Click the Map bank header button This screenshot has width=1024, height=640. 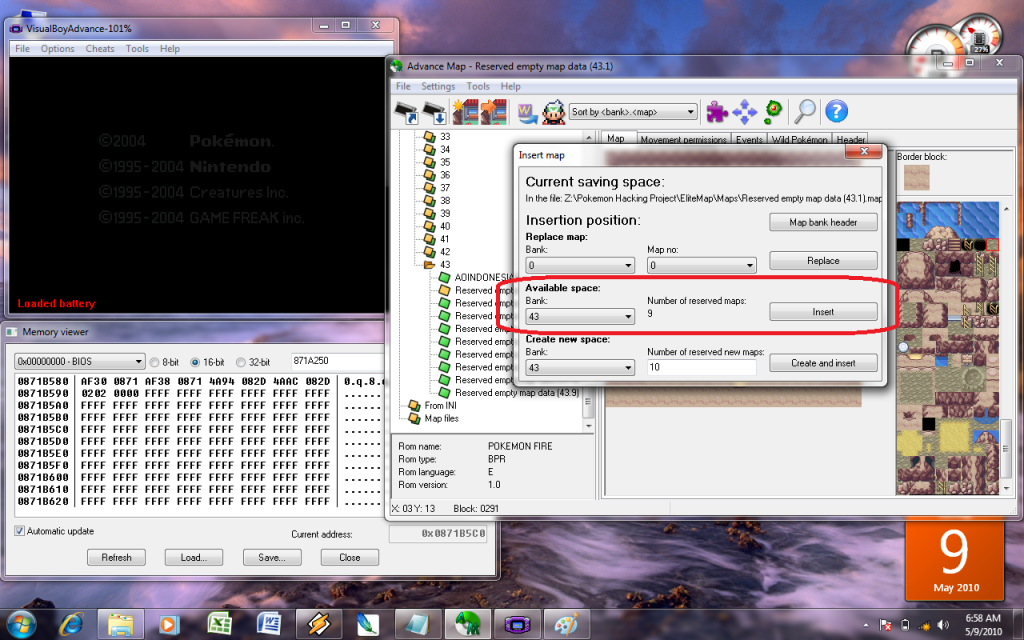tap(823, 222)
